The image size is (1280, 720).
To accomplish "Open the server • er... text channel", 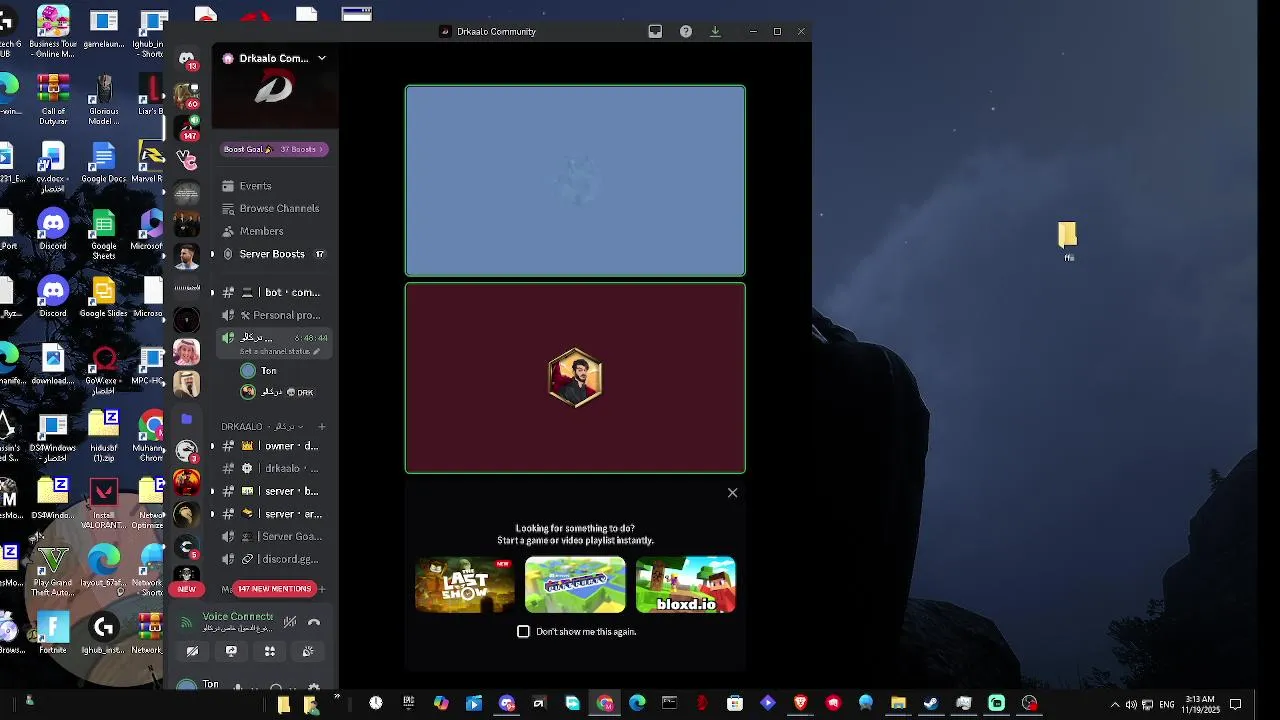I will [274, 514].
